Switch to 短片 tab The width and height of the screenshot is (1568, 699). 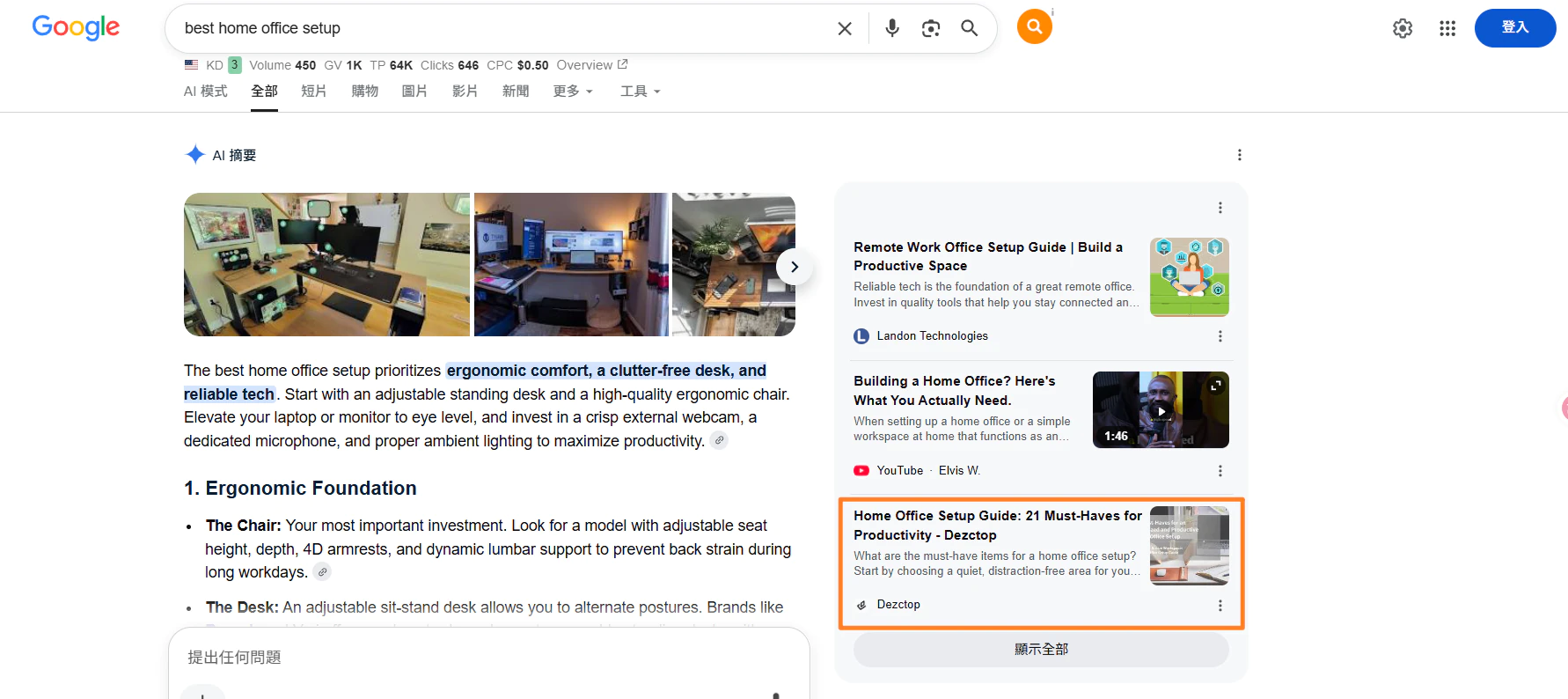point(314,92)
